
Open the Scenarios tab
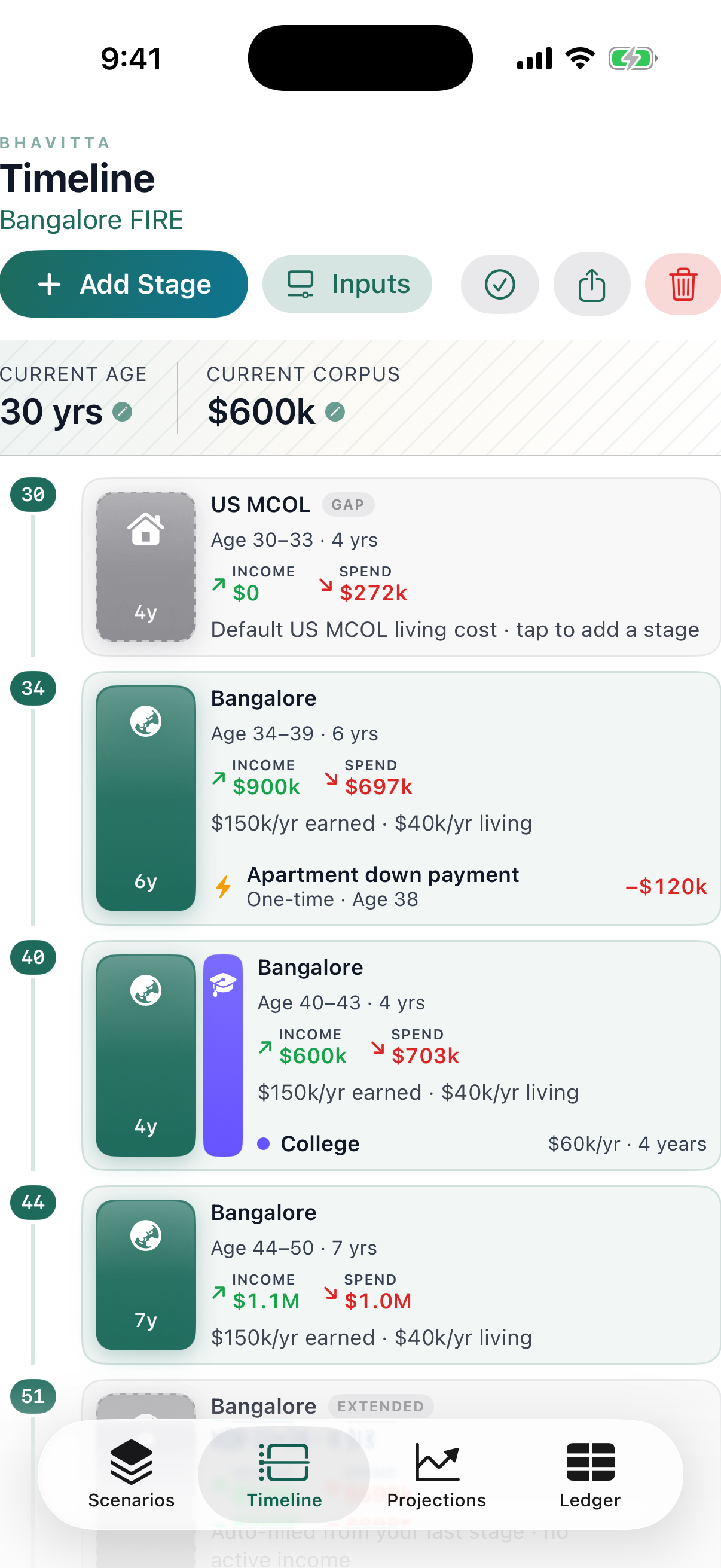point(132,1474)
